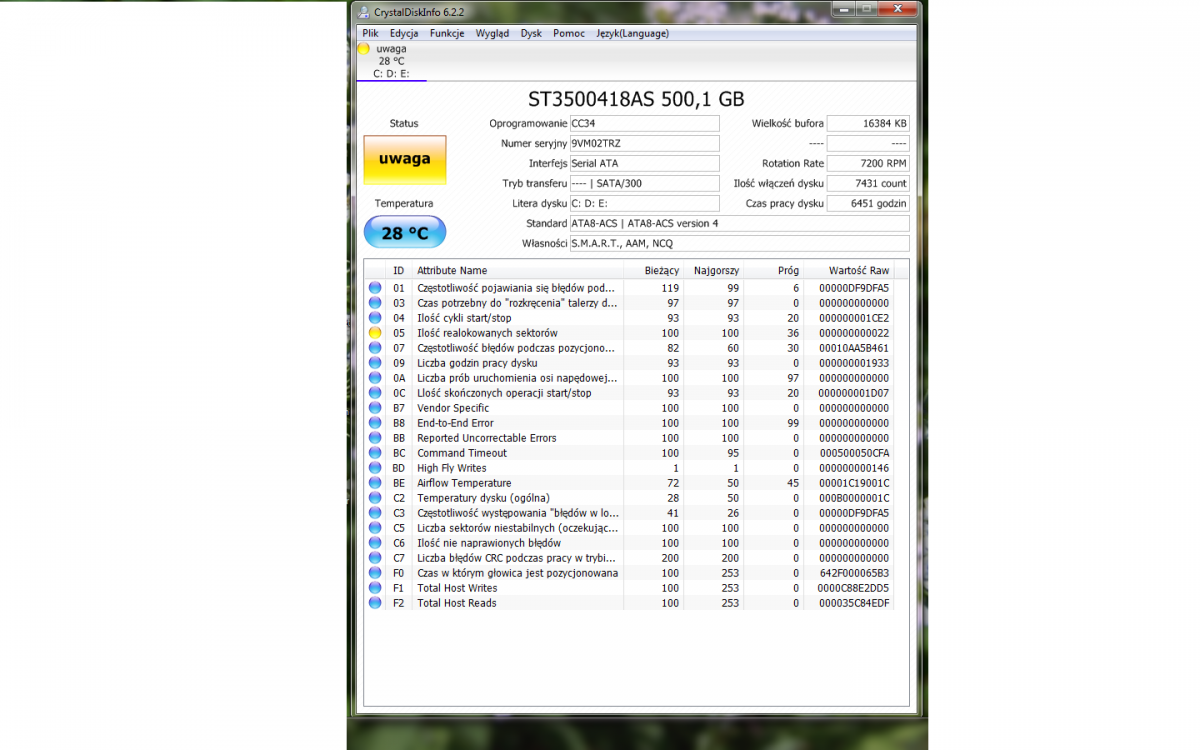1200x750 pixels.
Task: Click the Rotation Rate field 7200 RPM
Action: tap(868, 163)
